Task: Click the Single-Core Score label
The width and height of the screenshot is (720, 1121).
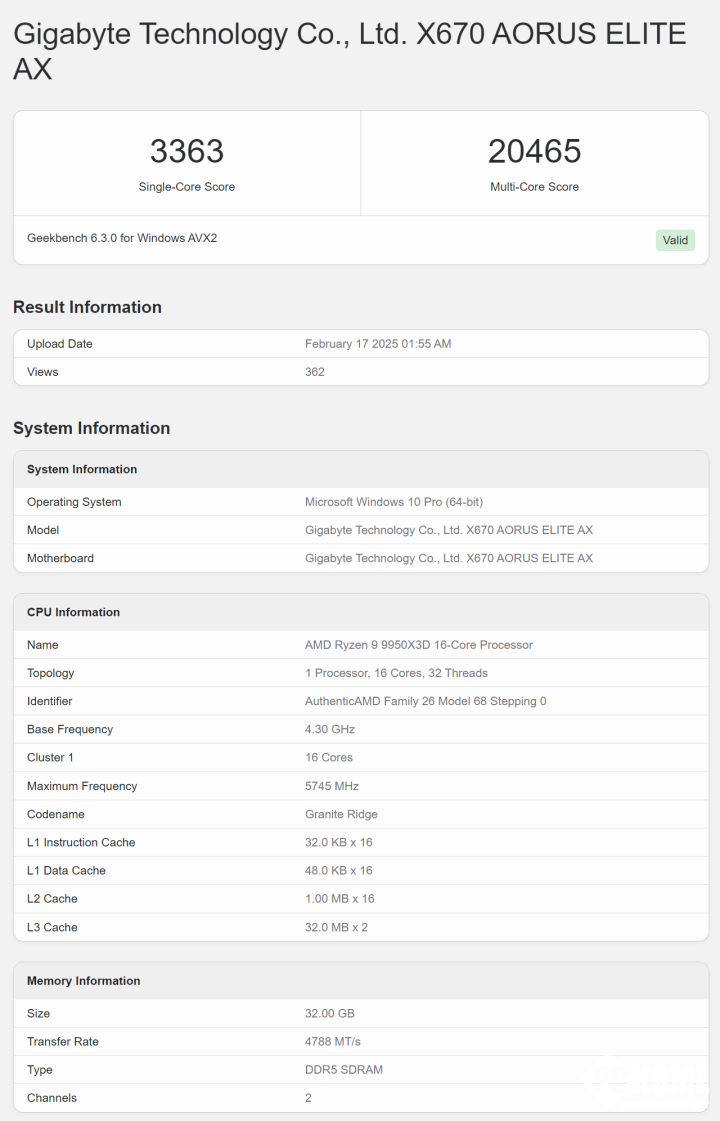Action: (x=187, y=187)
